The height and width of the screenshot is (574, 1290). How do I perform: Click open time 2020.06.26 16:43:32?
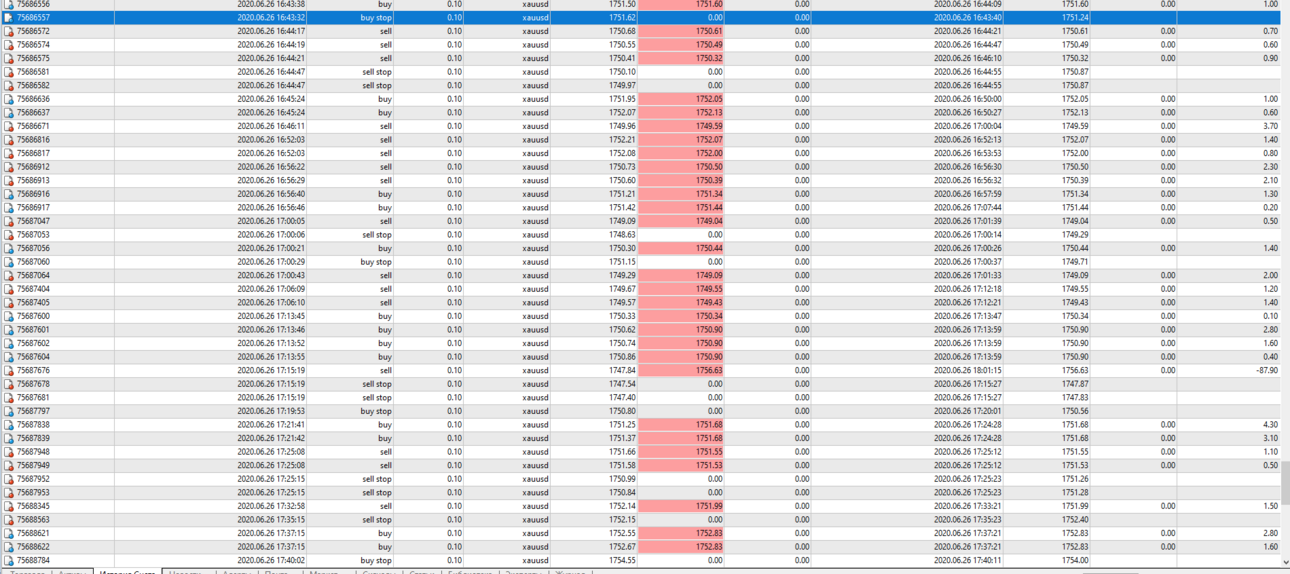pyautogui.click(x=271, y=18)
